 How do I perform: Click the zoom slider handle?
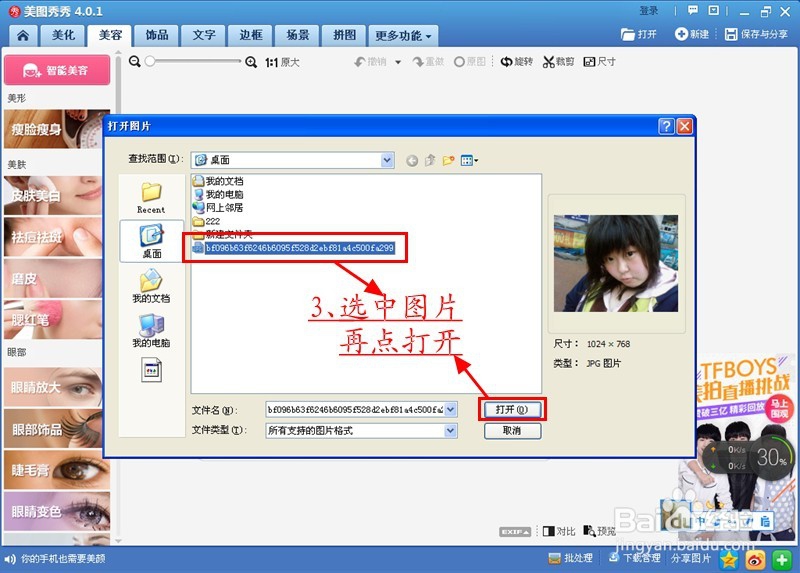150,61
